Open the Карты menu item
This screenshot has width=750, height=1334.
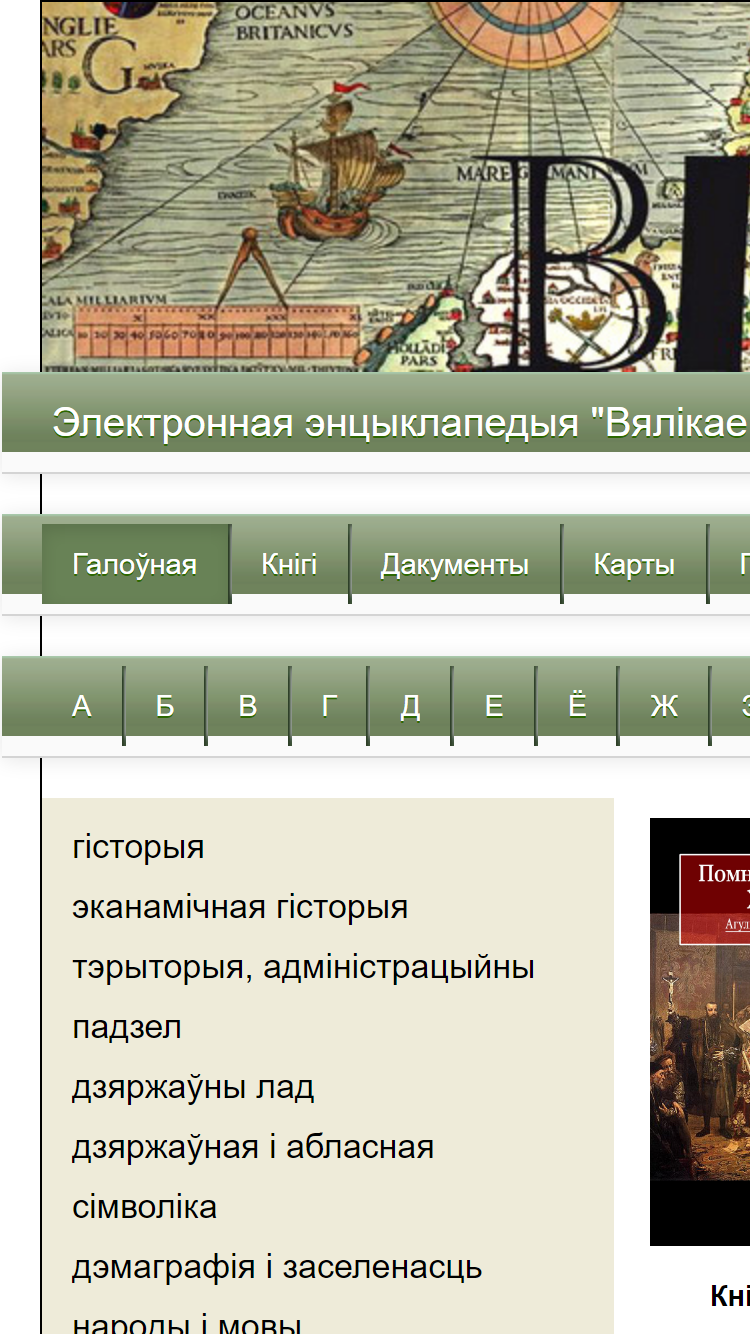(634, 564)
